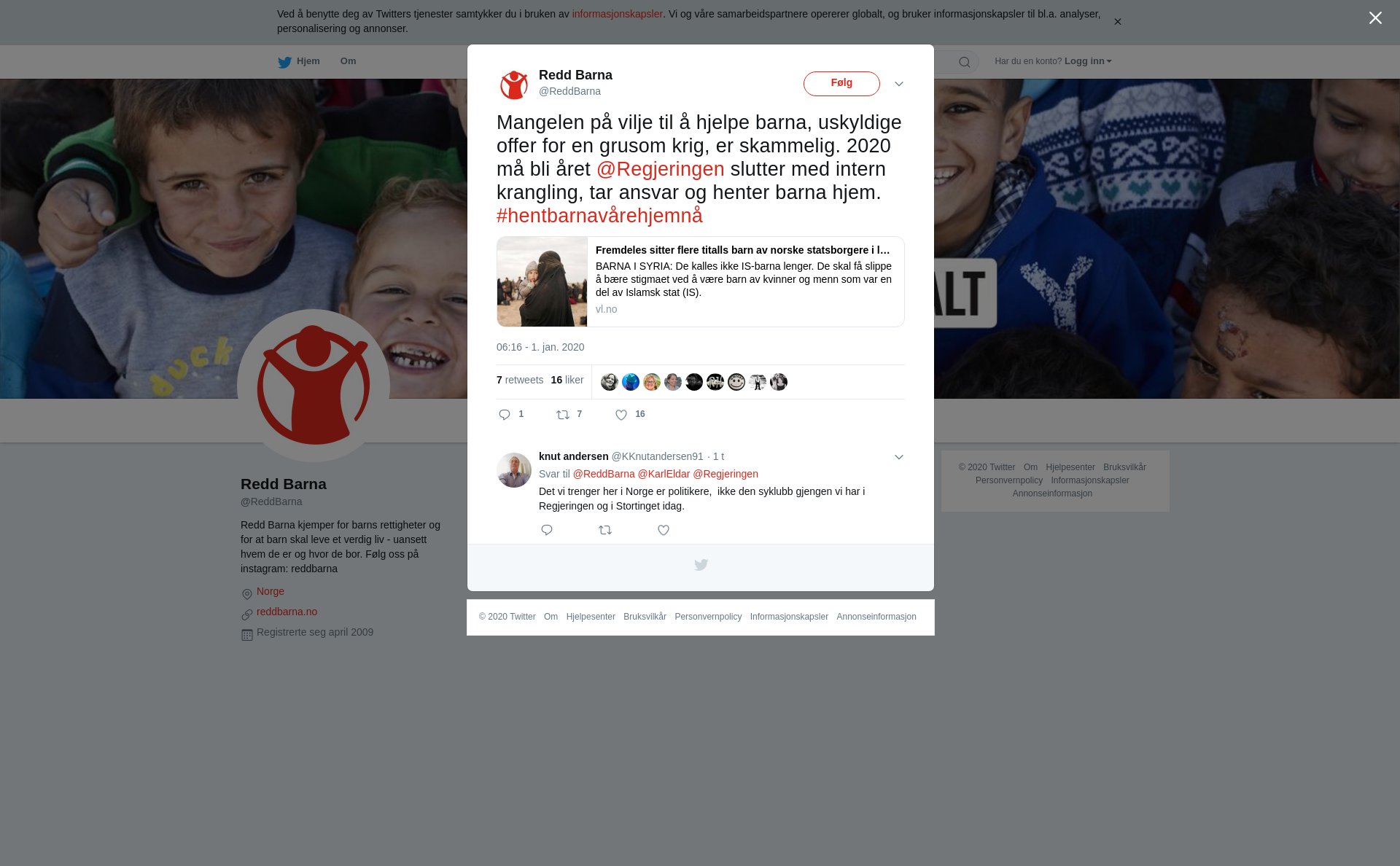
Task: Open the Logg inn dropdown
Action: click(x=1088, y=61)
